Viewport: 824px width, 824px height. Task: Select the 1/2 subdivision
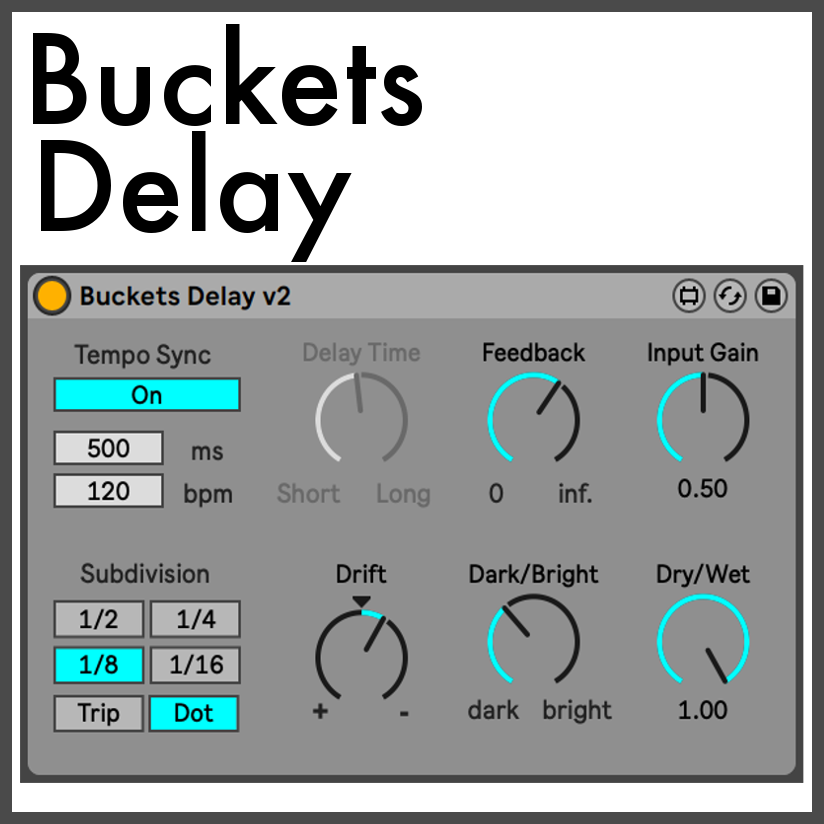tap(99, 619)
